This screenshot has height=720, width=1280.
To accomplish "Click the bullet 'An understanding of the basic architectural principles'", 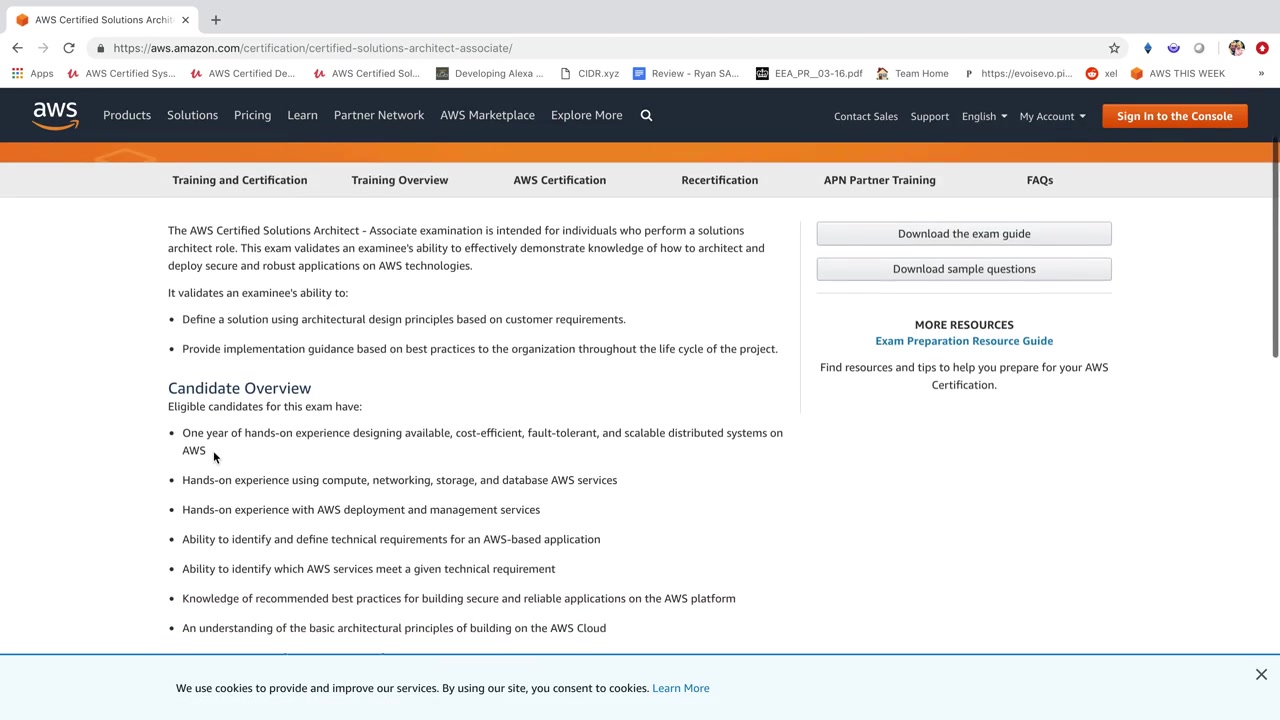I will point(394,628).
